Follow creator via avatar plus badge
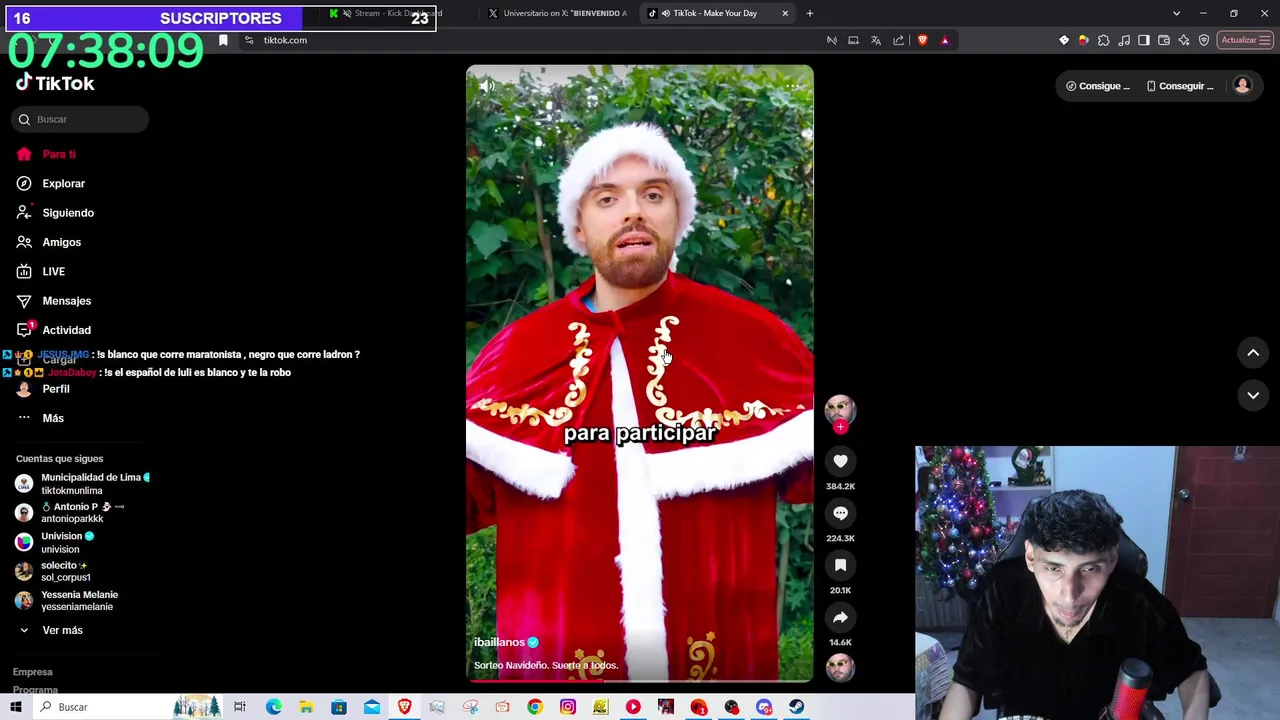This screenshot has height=720, width=1280. (840, 427)
